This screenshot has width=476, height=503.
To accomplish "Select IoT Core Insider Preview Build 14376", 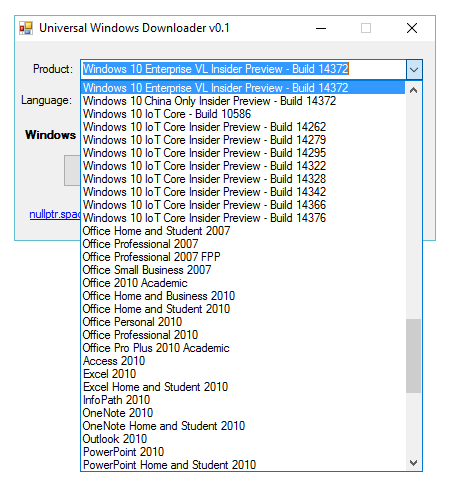I will click(x=243, y=218).
